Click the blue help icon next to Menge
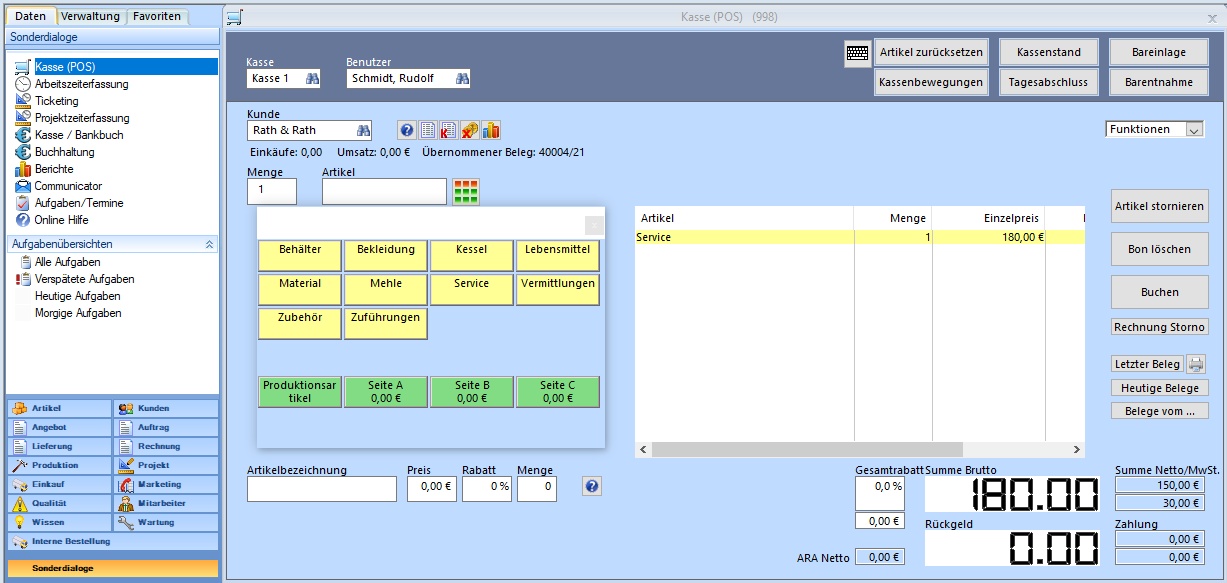This screenshot has height=583, width=1227. pyautogui.click(x=592, y=486)
